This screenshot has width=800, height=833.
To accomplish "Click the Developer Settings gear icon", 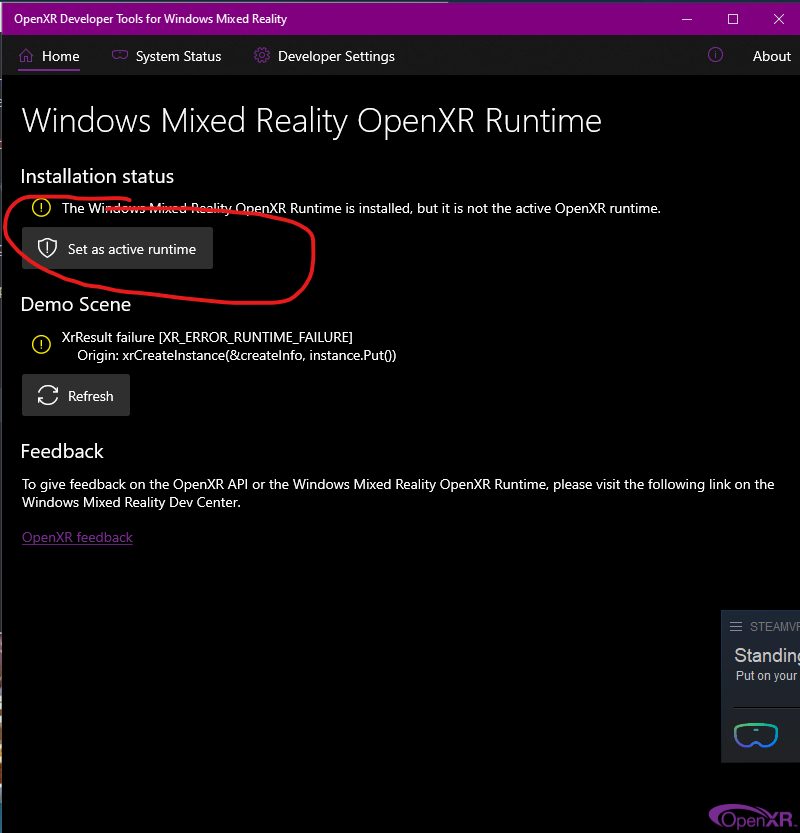I will 261,55.
